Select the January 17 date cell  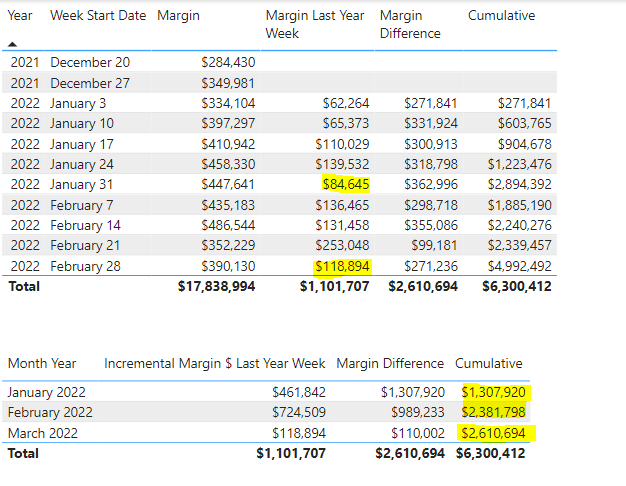click(82, 144)
